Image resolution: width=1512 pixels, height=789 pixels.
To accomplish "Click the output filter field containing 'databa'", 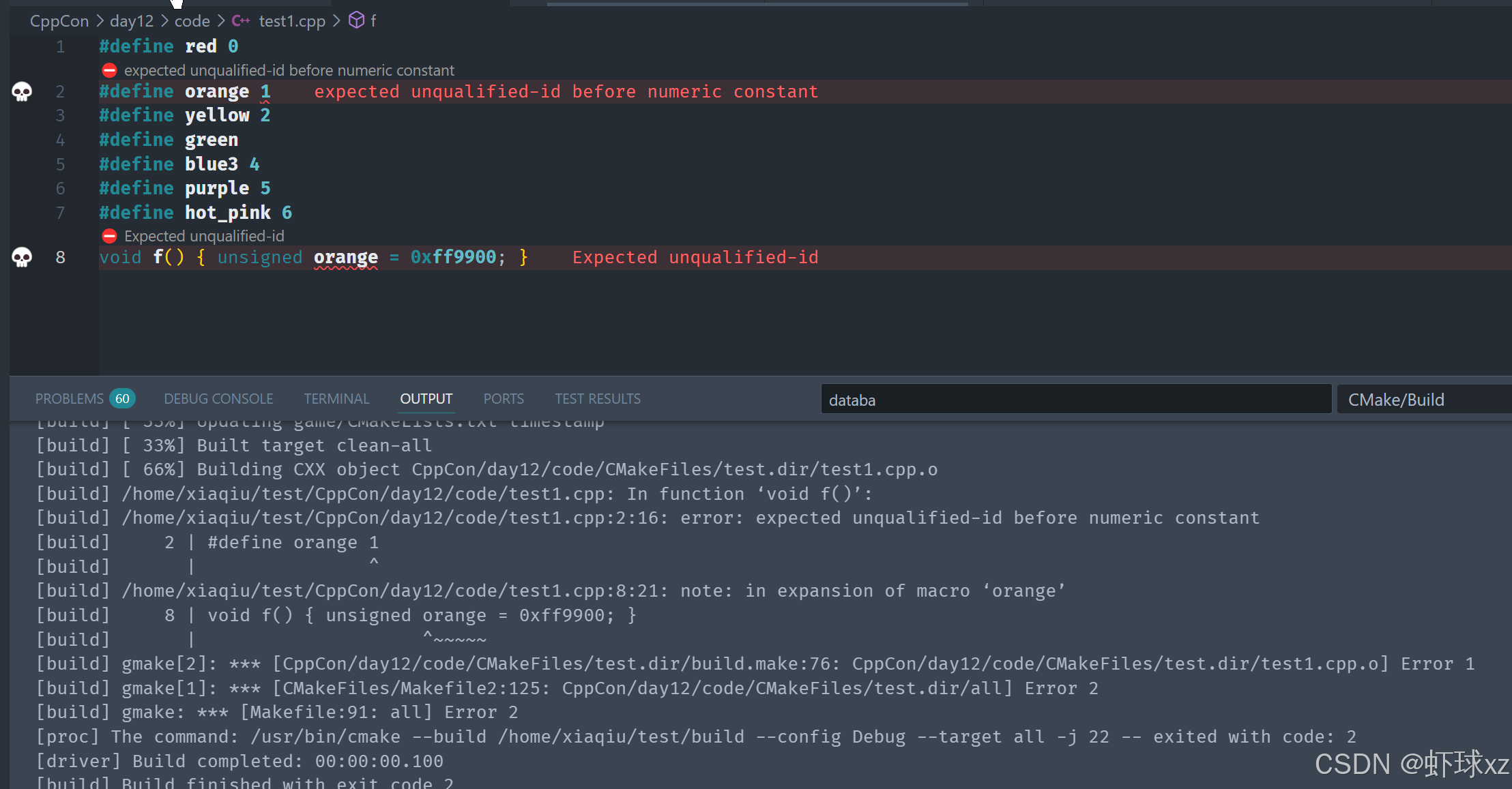I will [1075, 400].
